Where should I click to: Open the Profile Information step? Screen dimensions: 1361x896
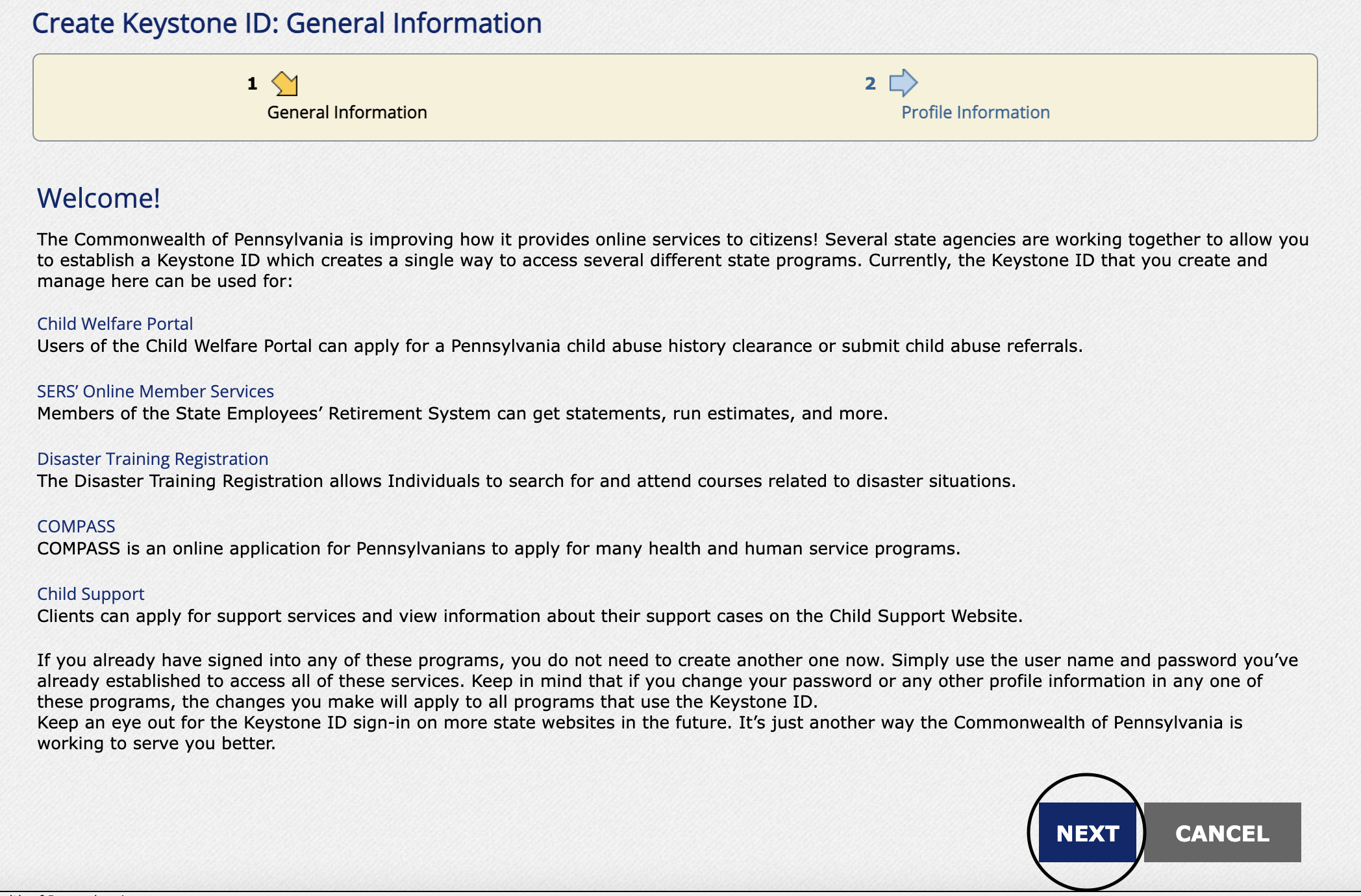pos(975,112)
